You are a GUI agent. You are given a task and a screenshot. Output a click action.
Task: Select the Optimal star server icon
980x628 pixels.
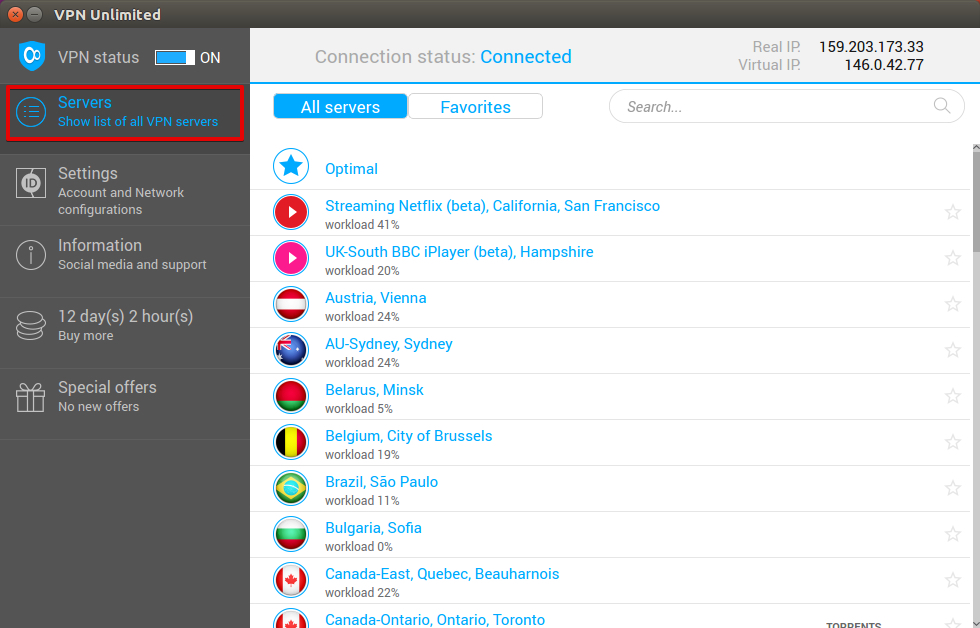click(x=291, y=166)
